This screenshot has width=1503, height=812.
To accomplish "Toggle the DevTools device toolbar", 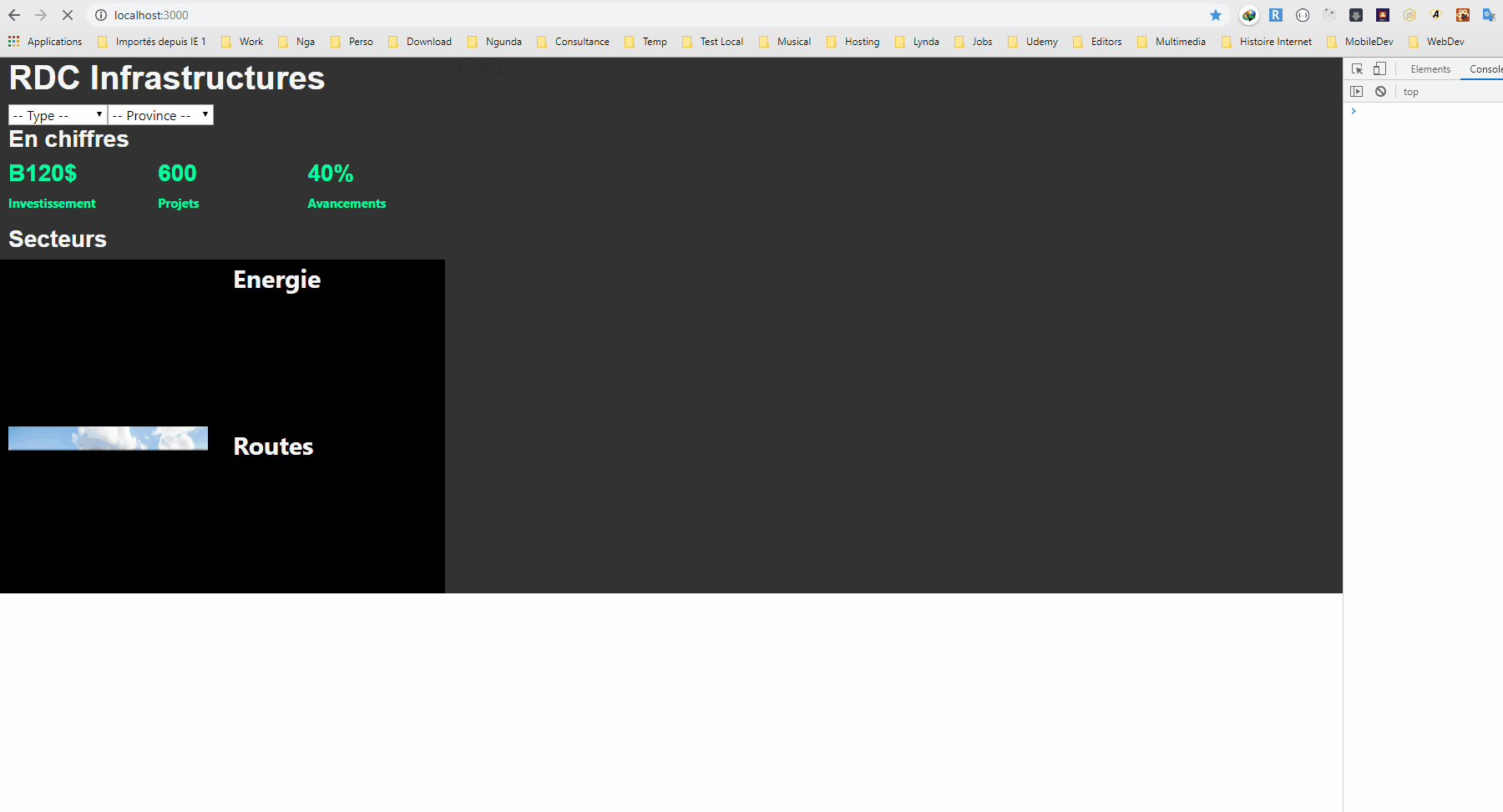I will point(1379,69).
